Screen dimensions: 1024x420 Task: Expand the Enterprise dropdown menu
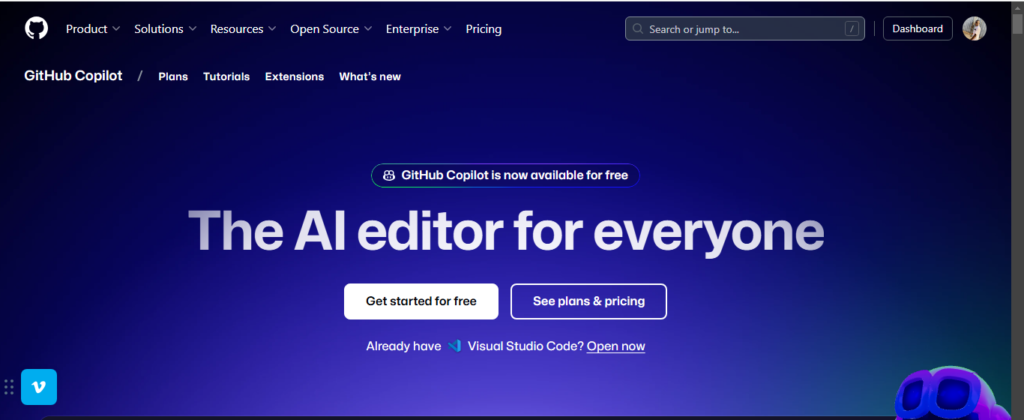pyautogui.click(x=419, y=29)
